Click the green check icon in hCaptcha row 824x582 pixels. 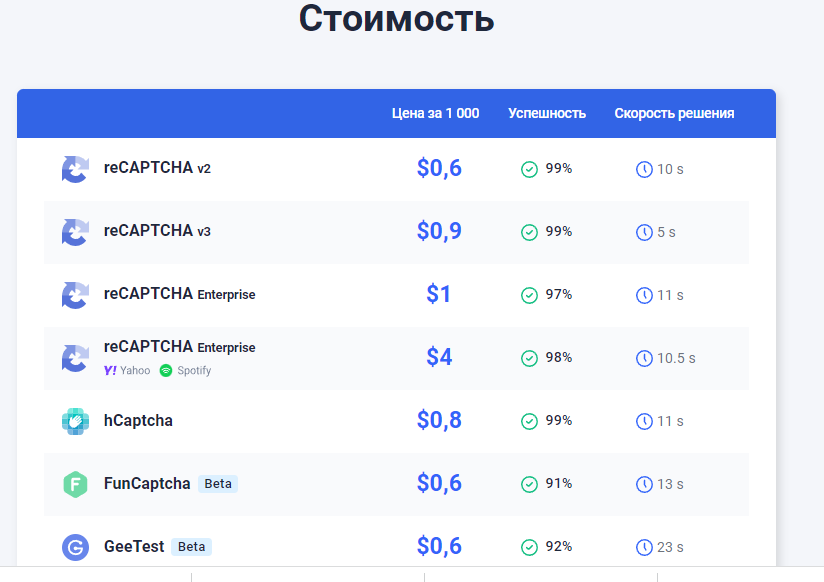coord(529,421)
